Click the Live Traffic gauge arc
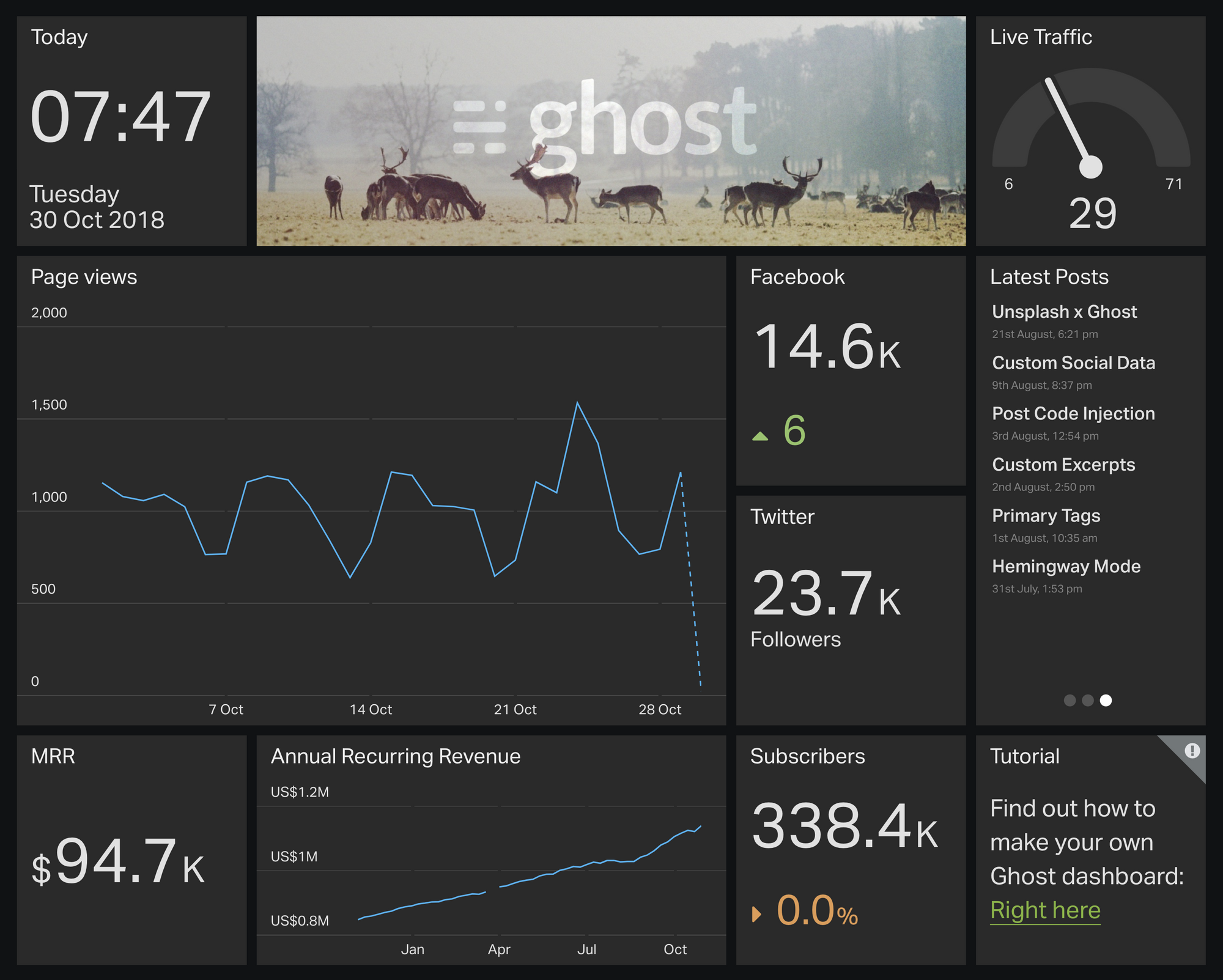Viewport: 1223px width, 980px height. (1150, 107)
